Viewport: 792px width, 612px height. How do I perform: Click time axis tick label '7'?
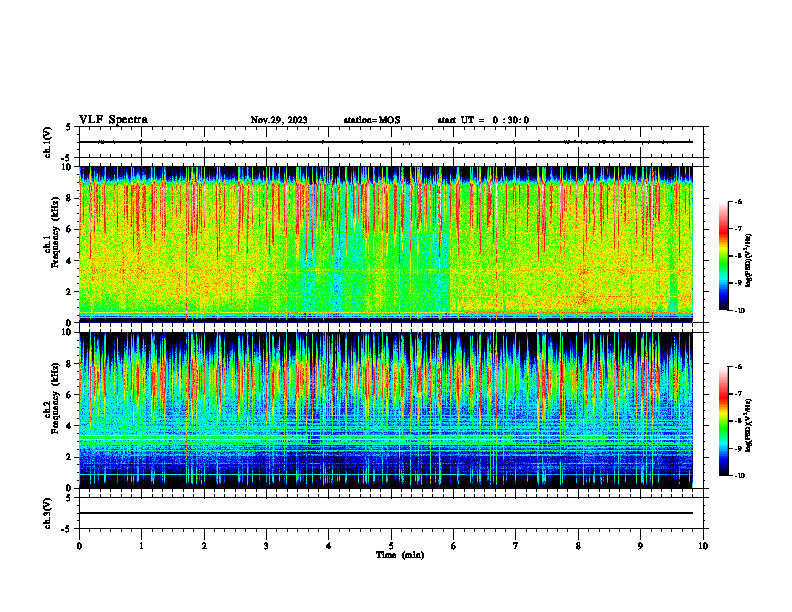click(x=516, y=546)
